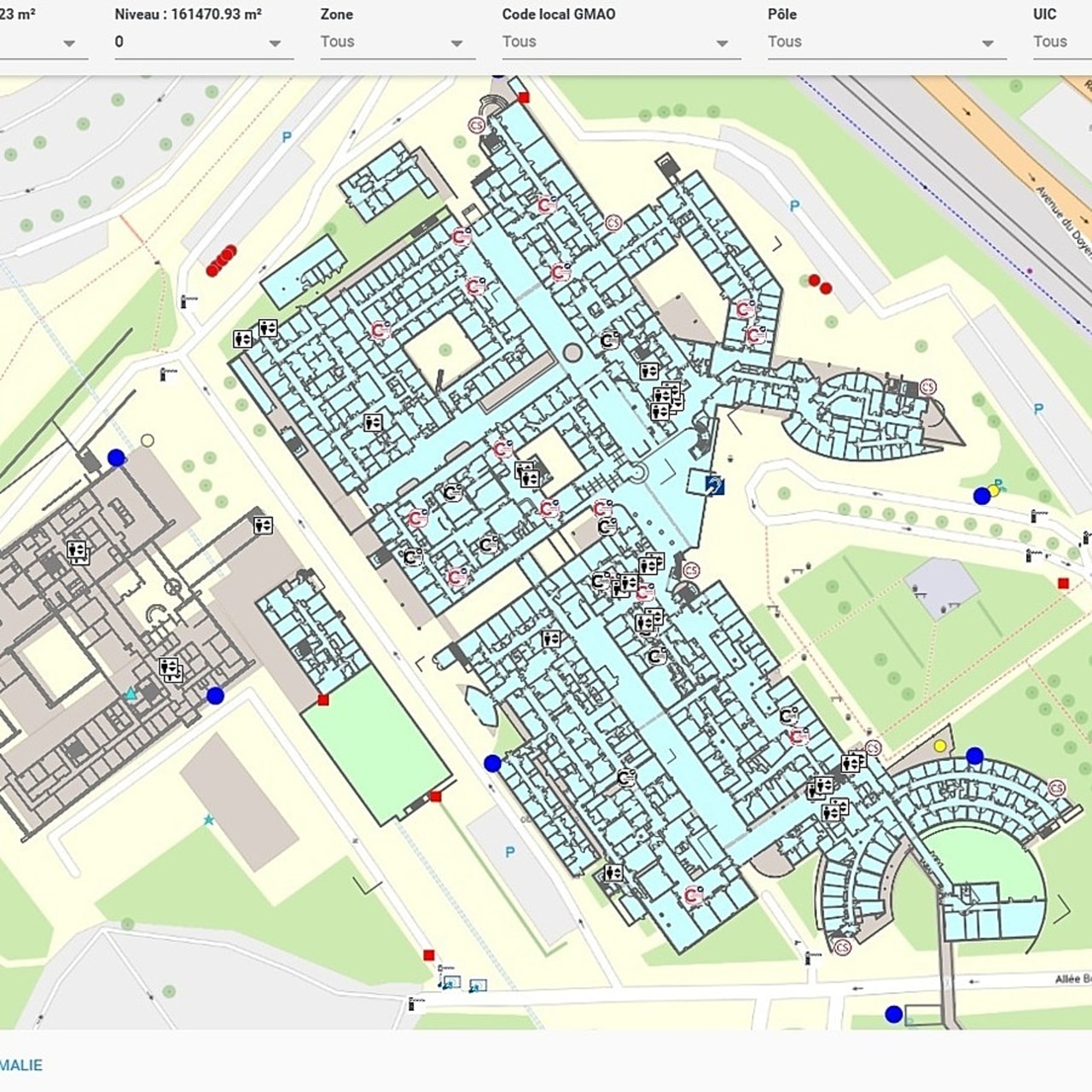Select CS marker on leaf-shaped east wing
This screenshot has width=1092, height=1092.
tap(927, 386)
